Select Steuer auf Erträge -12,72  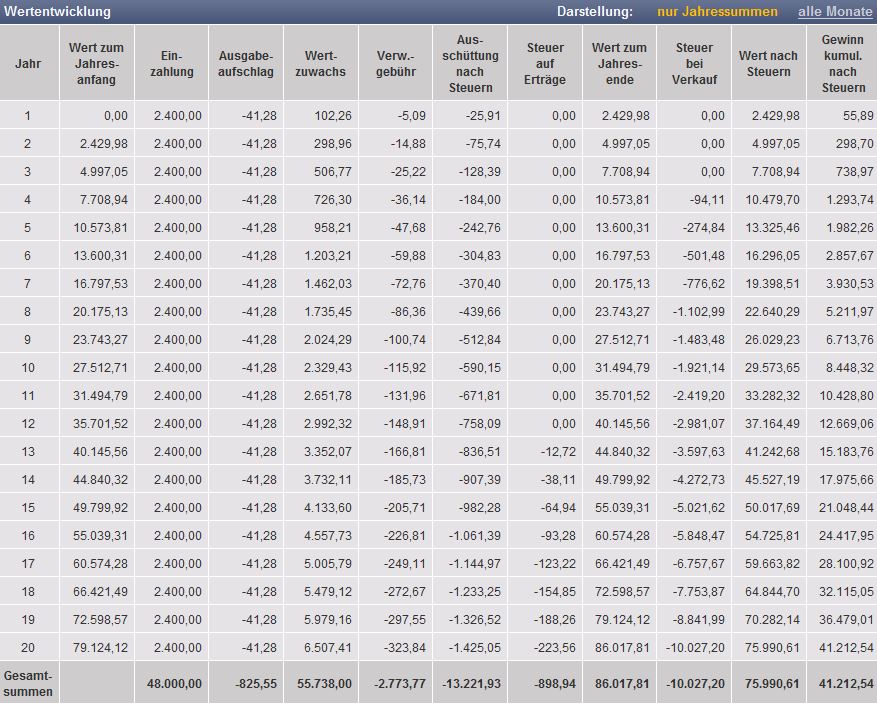tap(558, 451)
